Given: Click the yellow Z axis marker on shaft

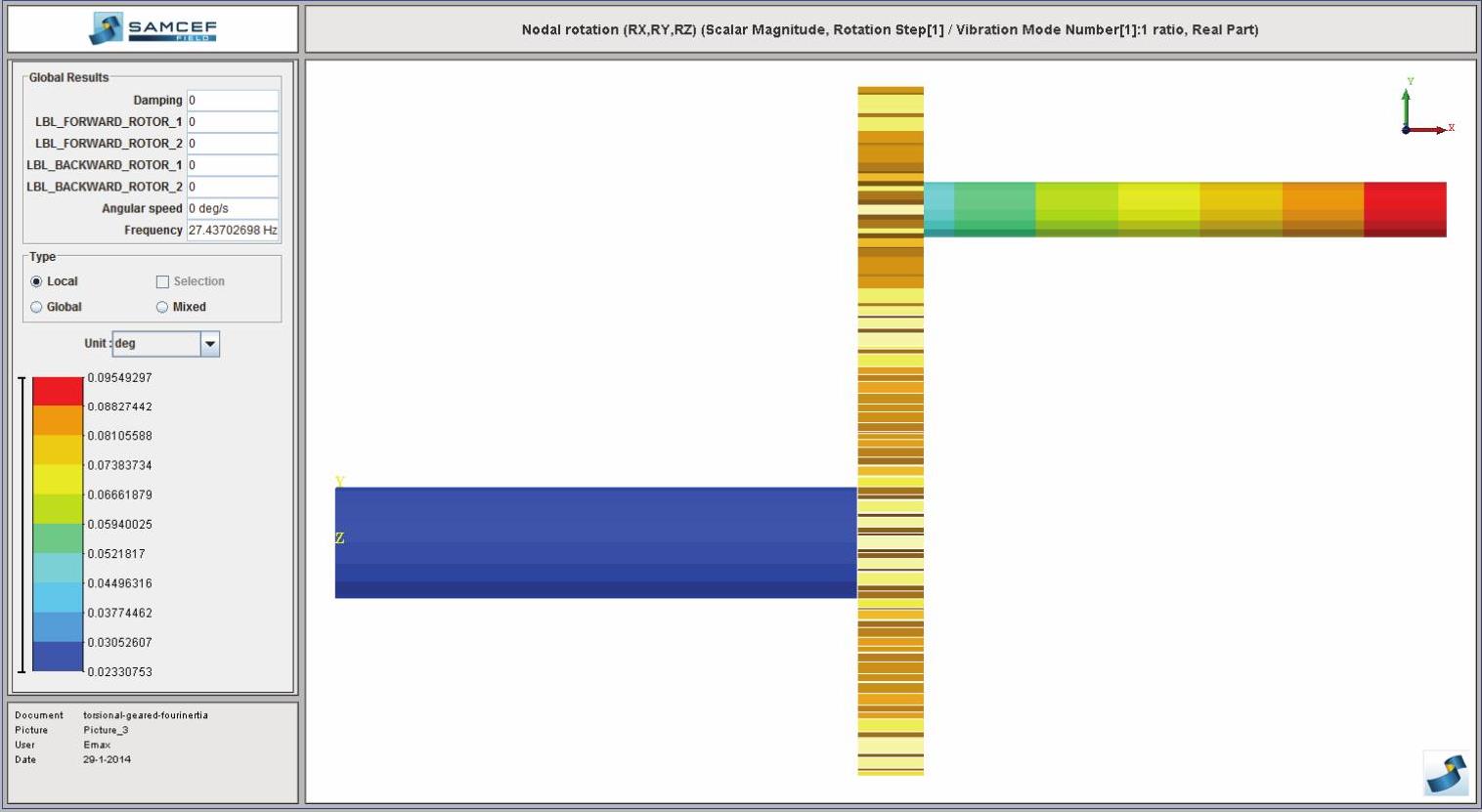Looking at the screenshot, I should click(340, 538).
